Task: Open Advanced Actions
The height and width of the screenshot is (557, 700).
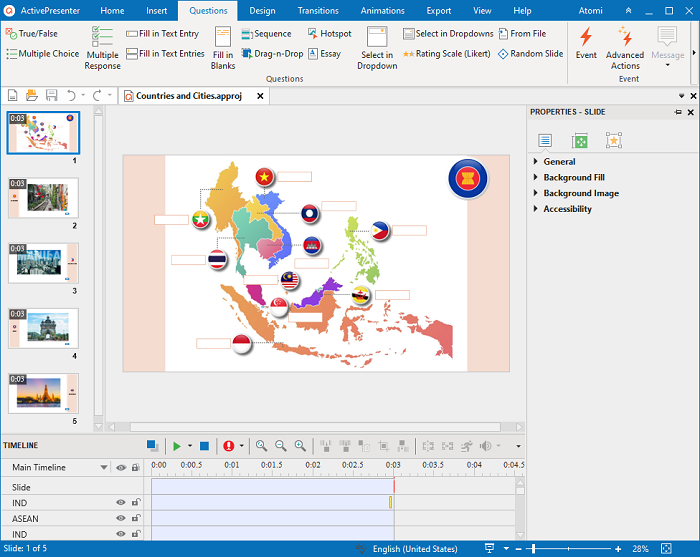Action: click(625, 48)
